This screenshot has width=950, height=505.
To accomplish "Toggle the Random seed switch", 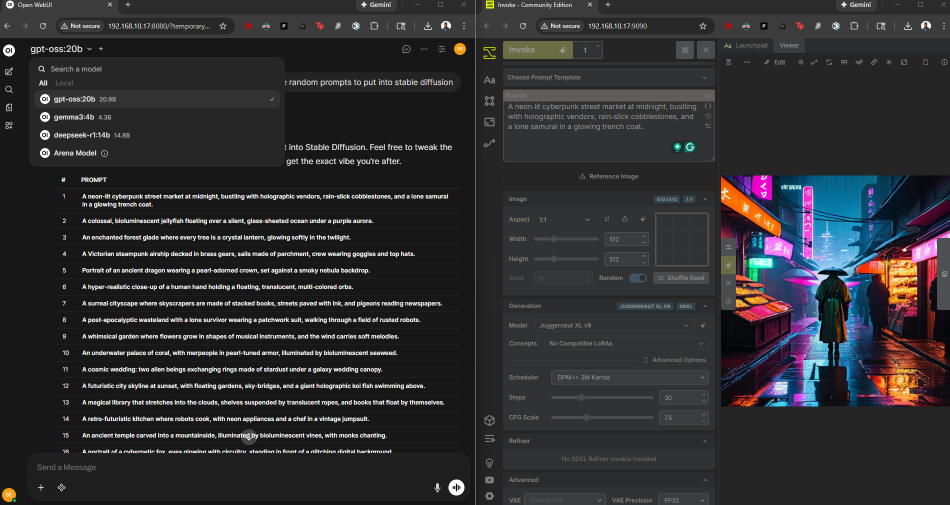I will [637, 278].
